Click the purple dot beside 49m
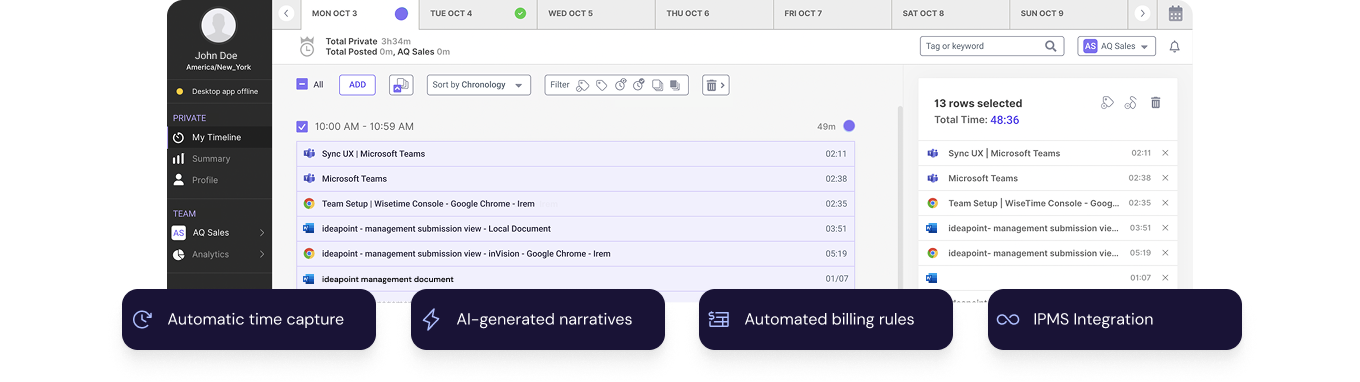Screen dimensions: 1360x382 (849, 126)
